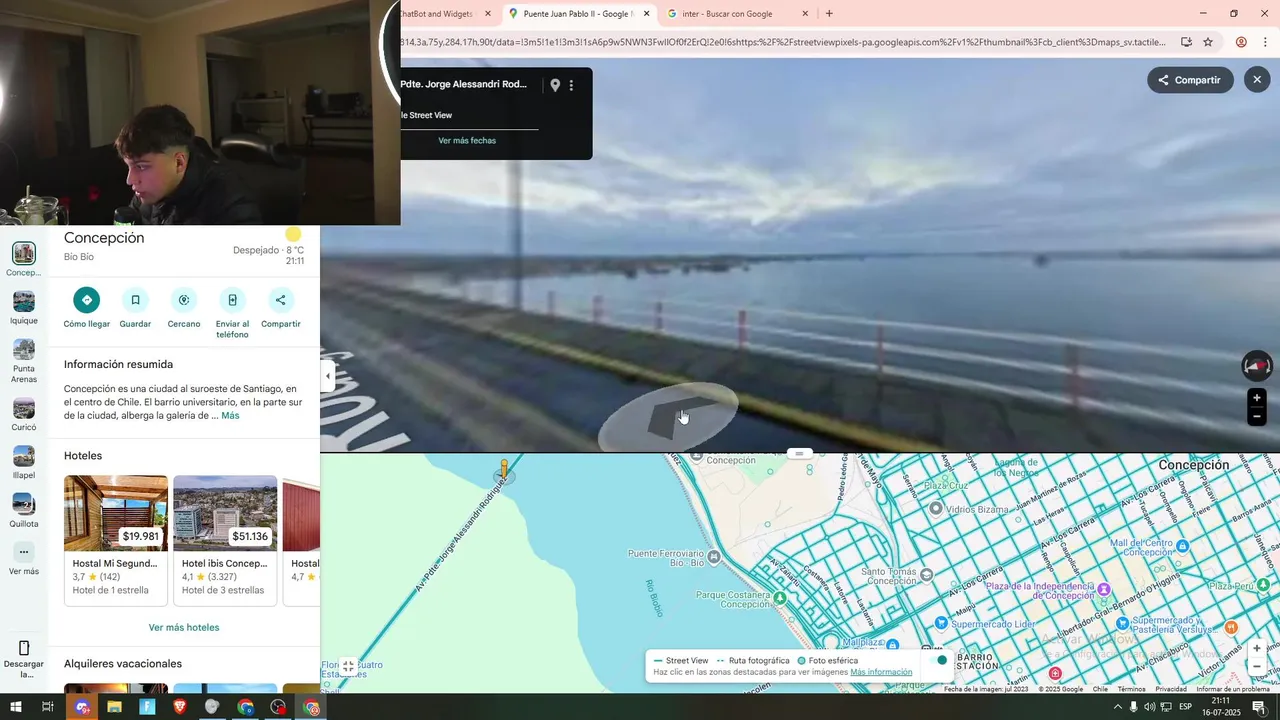The width and height of the screenshot is (1280, 720).
Task: Click the Descargar la app phone icon
Action: coord(24,648)
